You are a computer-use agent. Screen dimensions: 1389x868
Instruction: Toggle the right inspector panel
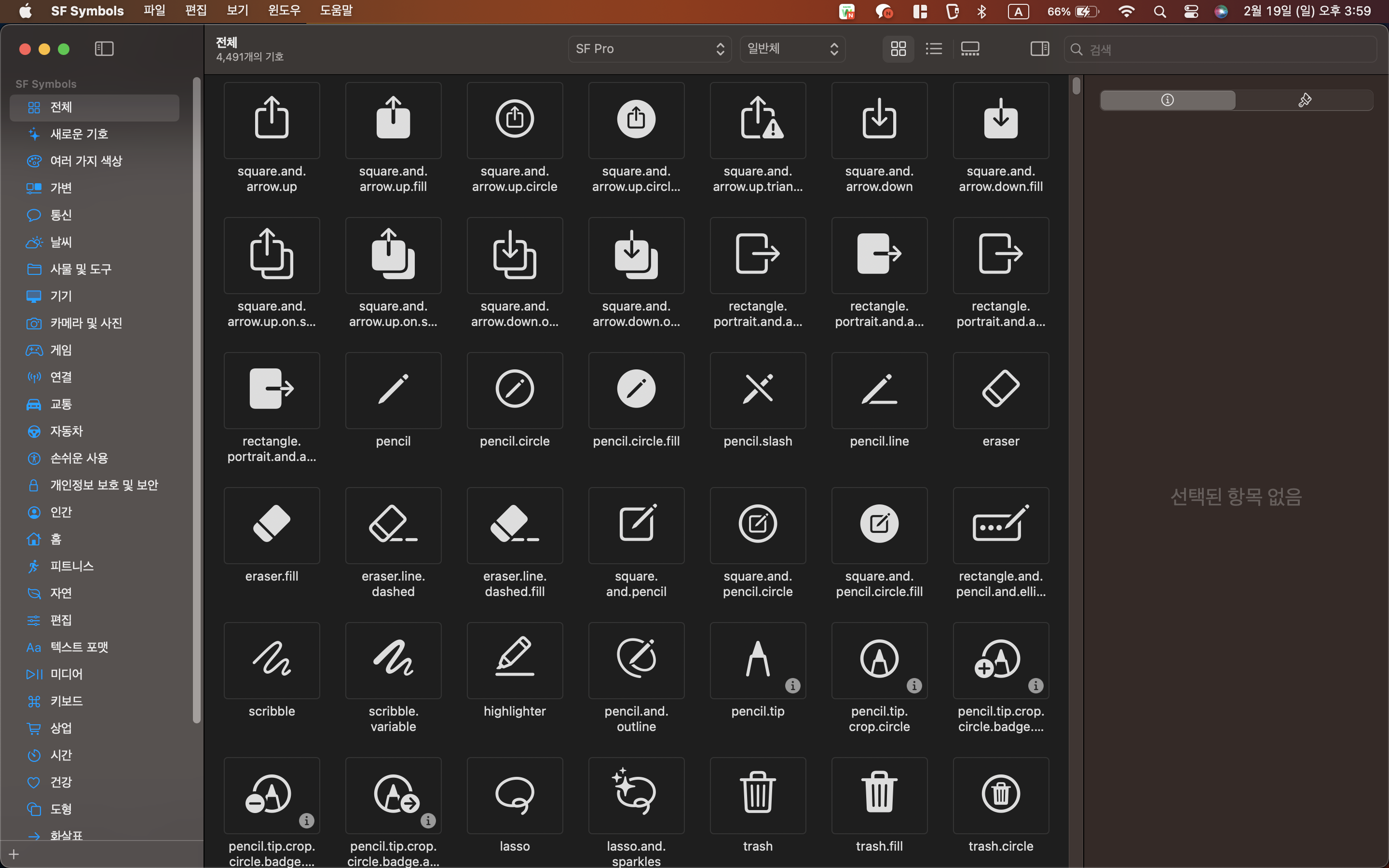1039,49
